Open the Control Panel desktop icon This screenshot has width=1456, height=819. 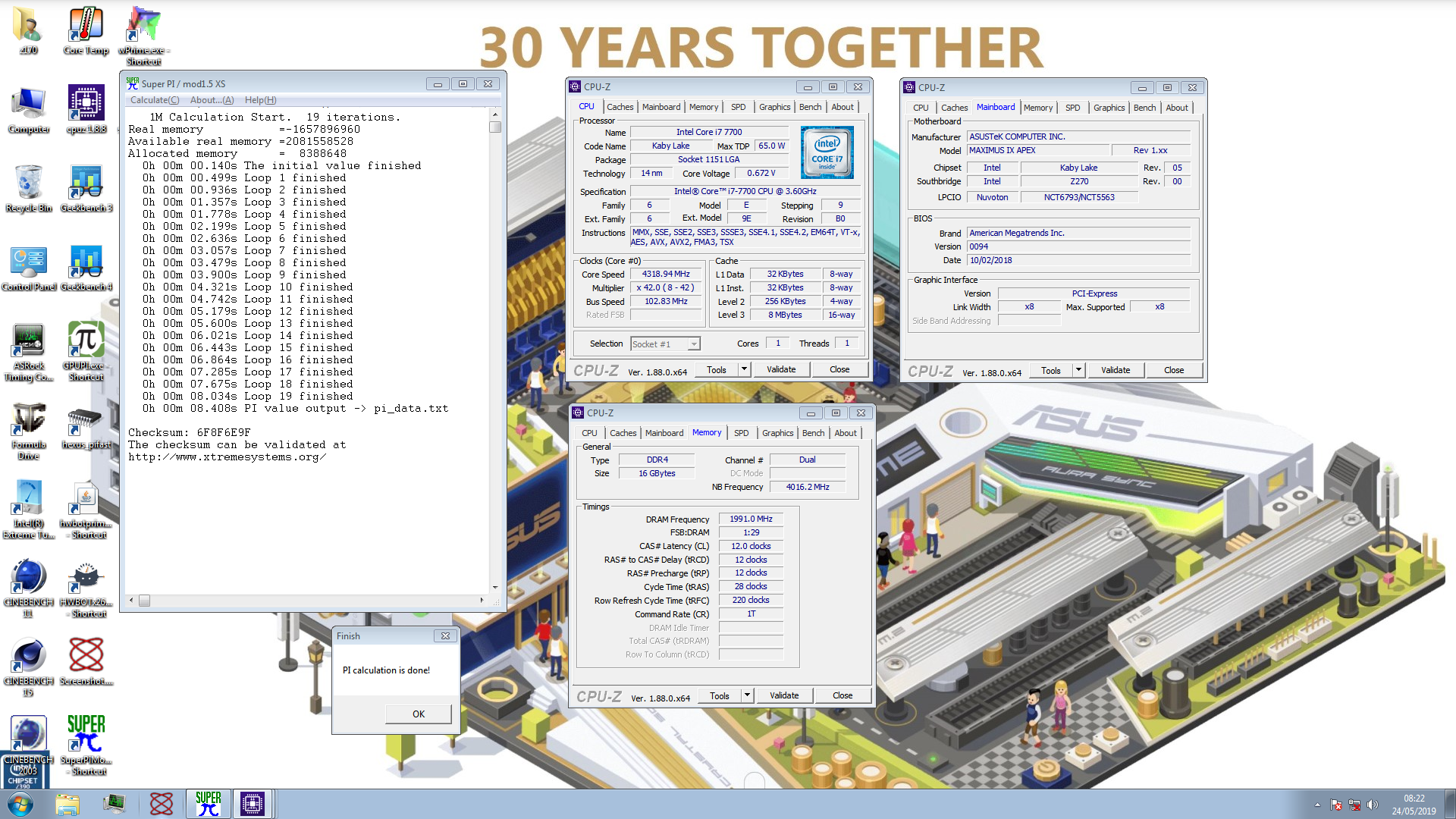(29, 268)
